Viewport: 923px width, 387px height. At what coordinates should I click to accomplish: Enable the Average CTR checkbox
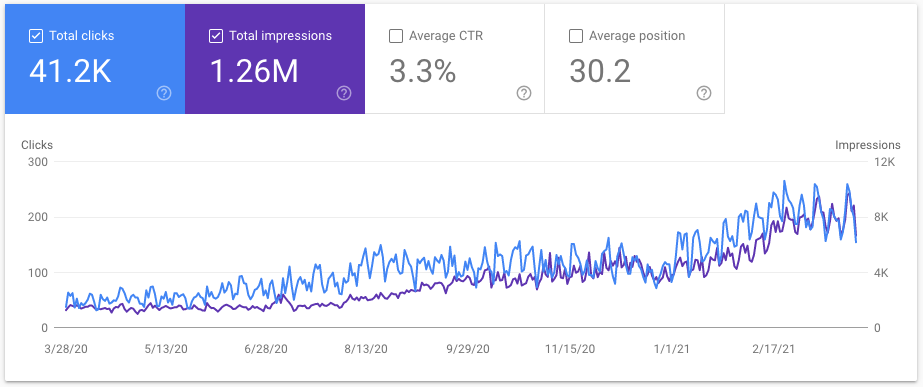[396, 36]
